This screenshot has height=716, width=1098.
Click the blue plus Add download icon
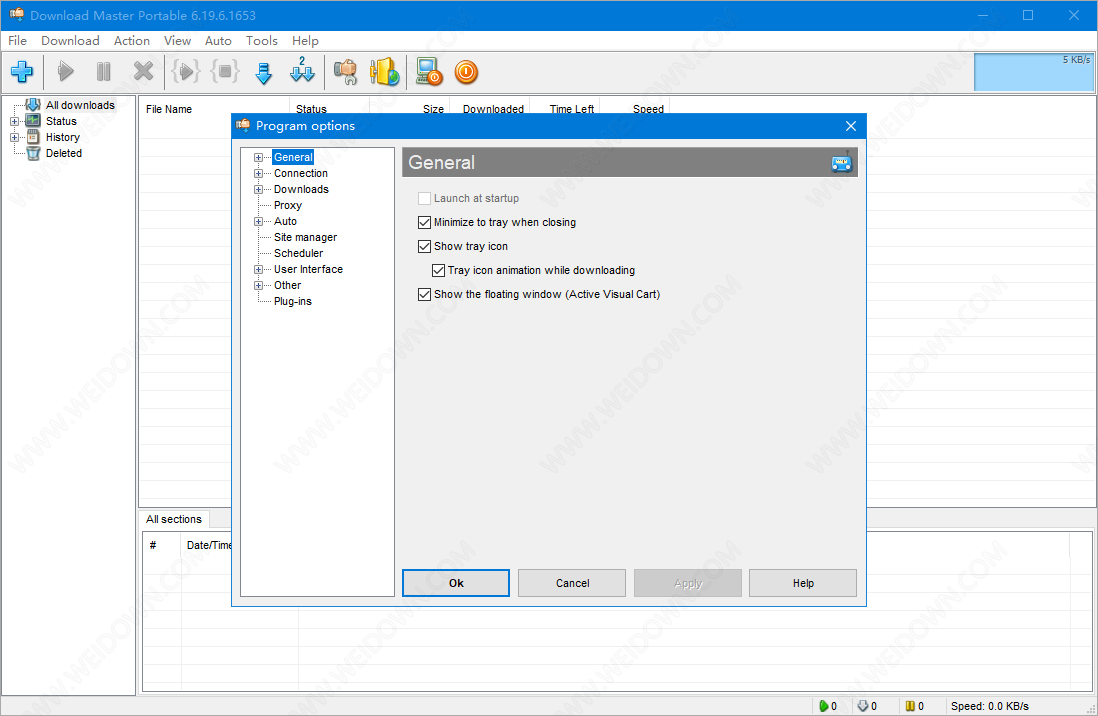(22, 71)
